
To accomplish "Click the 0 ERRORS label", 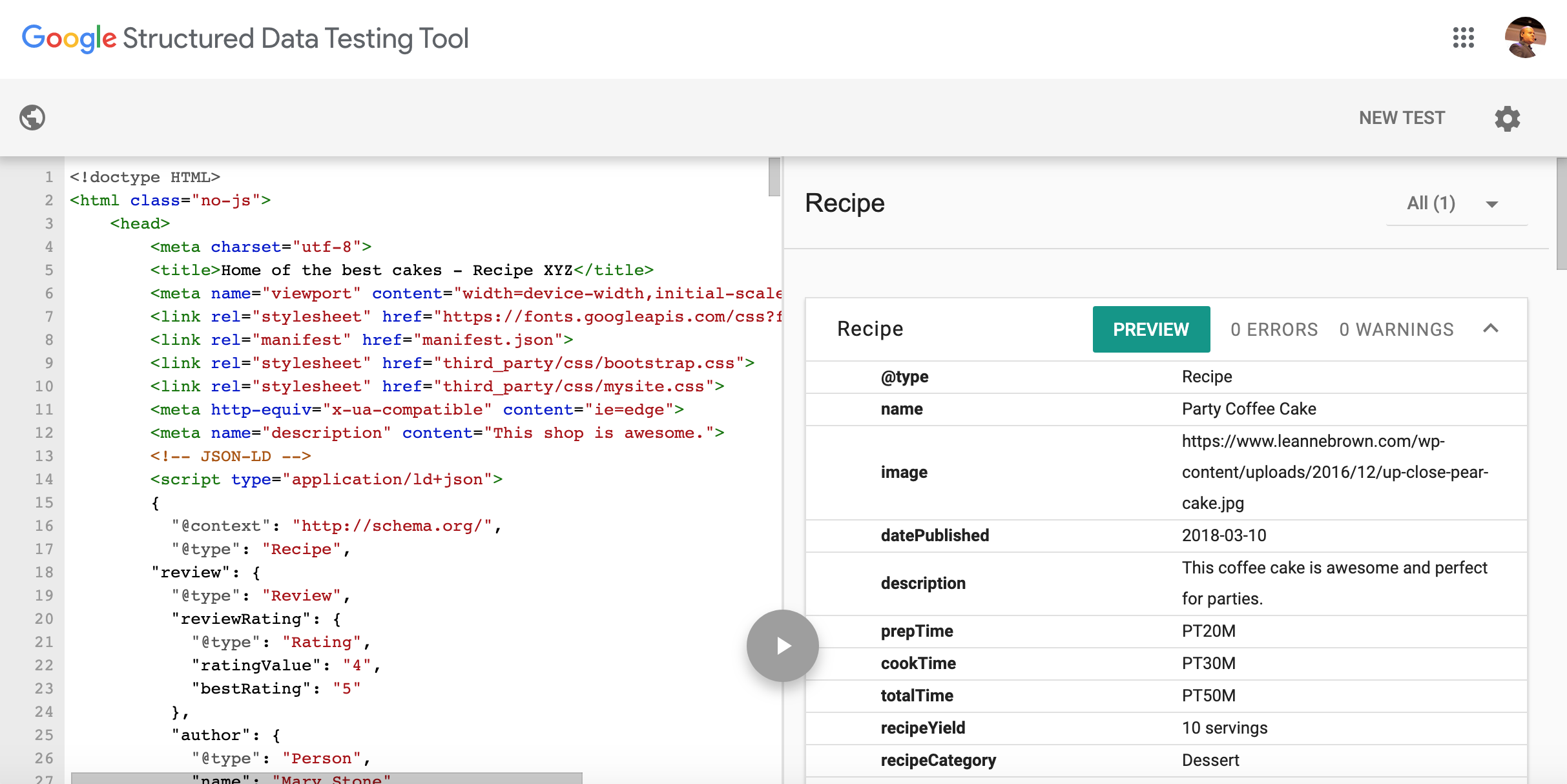I will click(x=1274, y=329).
